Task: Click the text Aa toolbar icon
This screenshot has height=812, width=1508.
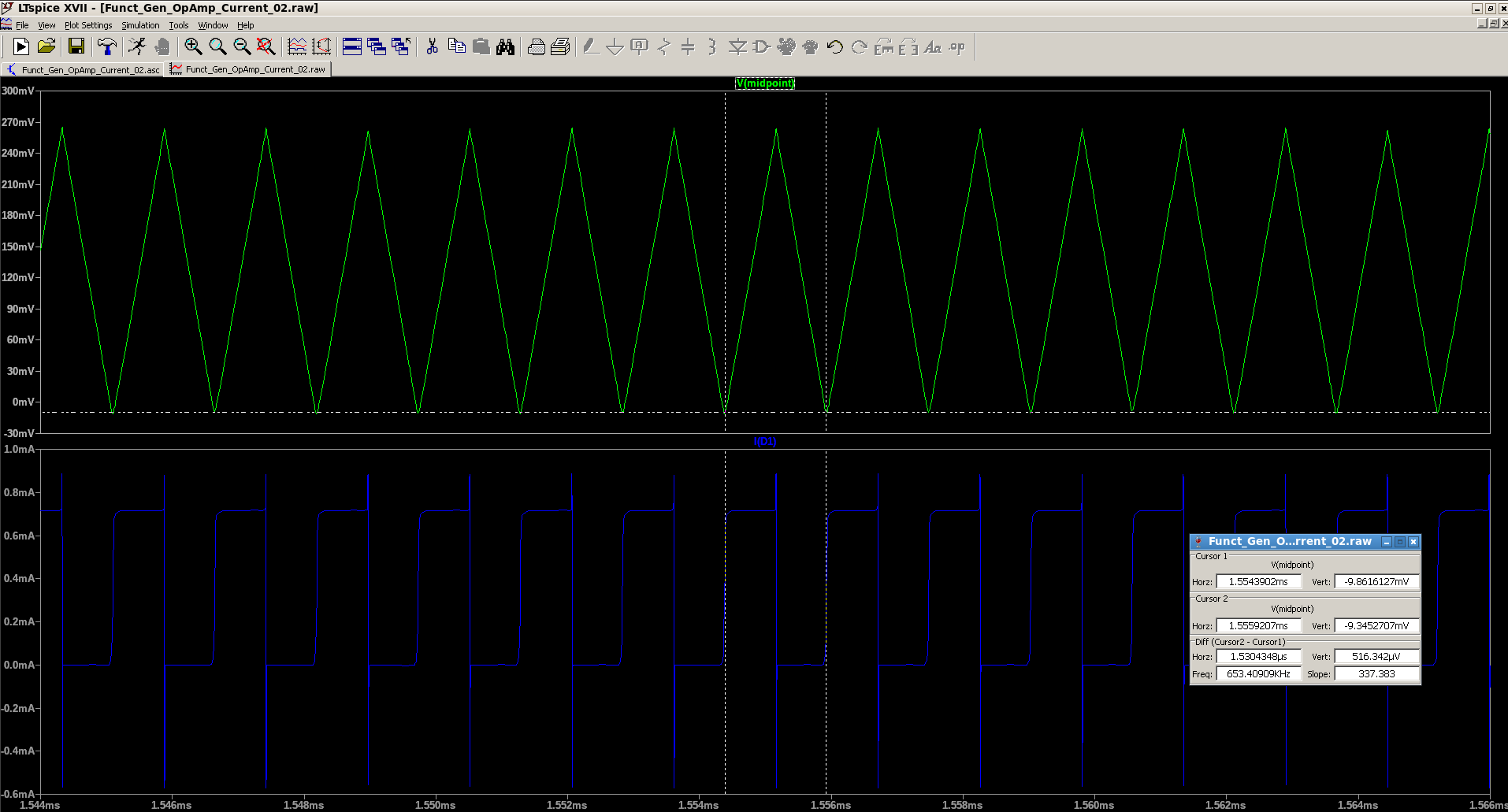Action: (x=933, y=47)
